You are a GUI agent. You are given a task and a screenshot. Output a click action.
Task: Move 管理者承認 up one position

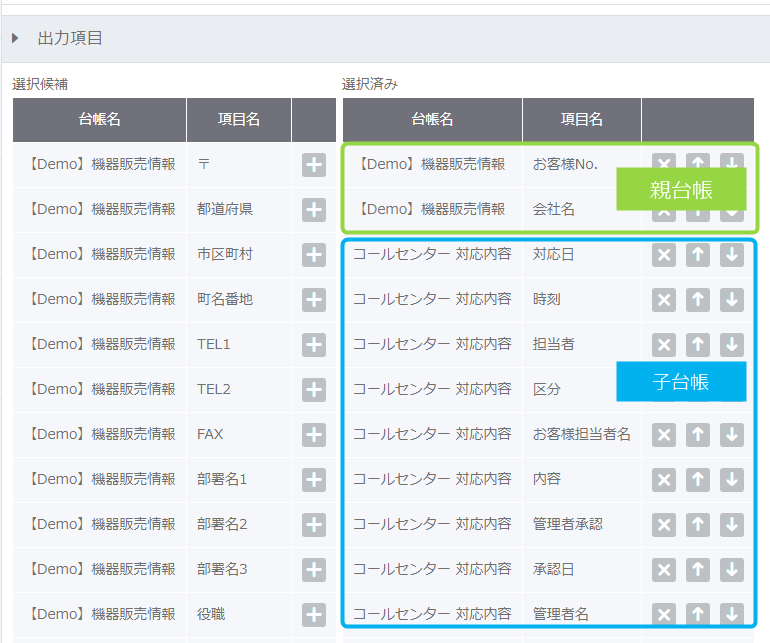click(x=698, y=525)
